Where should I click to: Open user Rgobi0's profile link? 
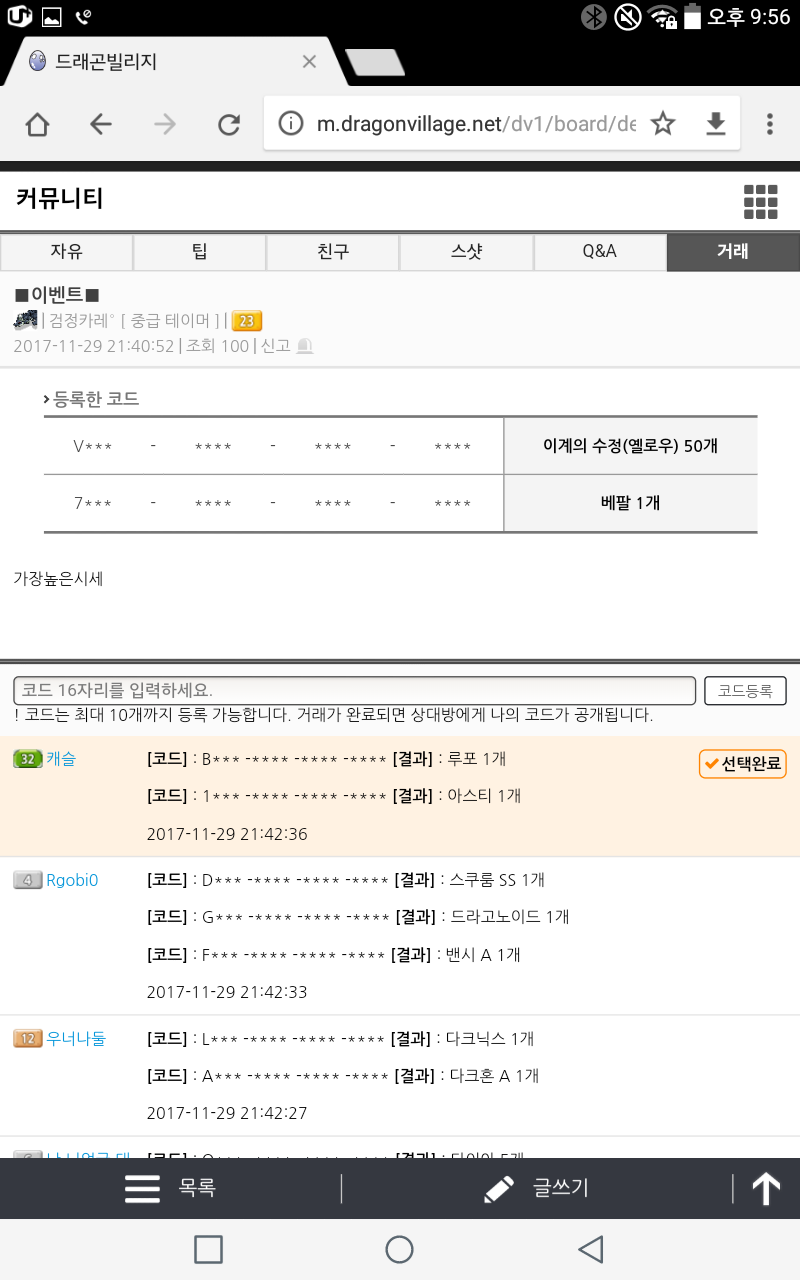click(x=72, y=880)
